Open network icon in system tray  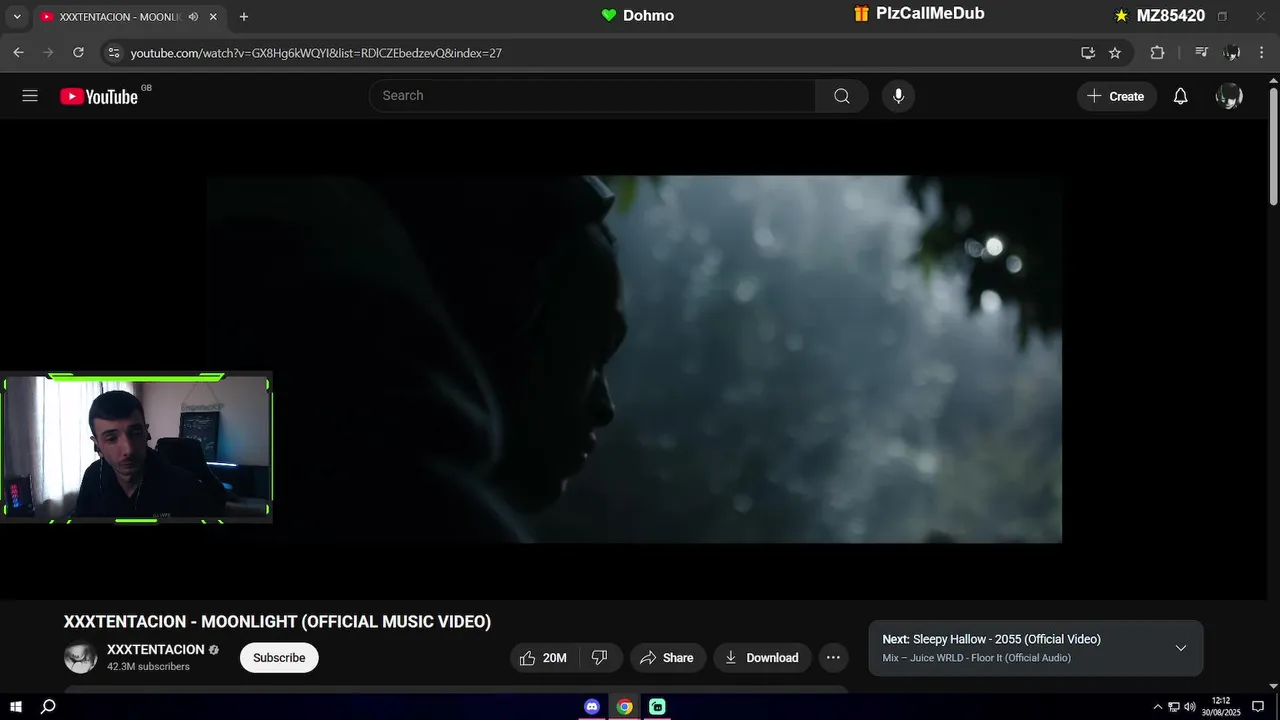click(1174, 707)
